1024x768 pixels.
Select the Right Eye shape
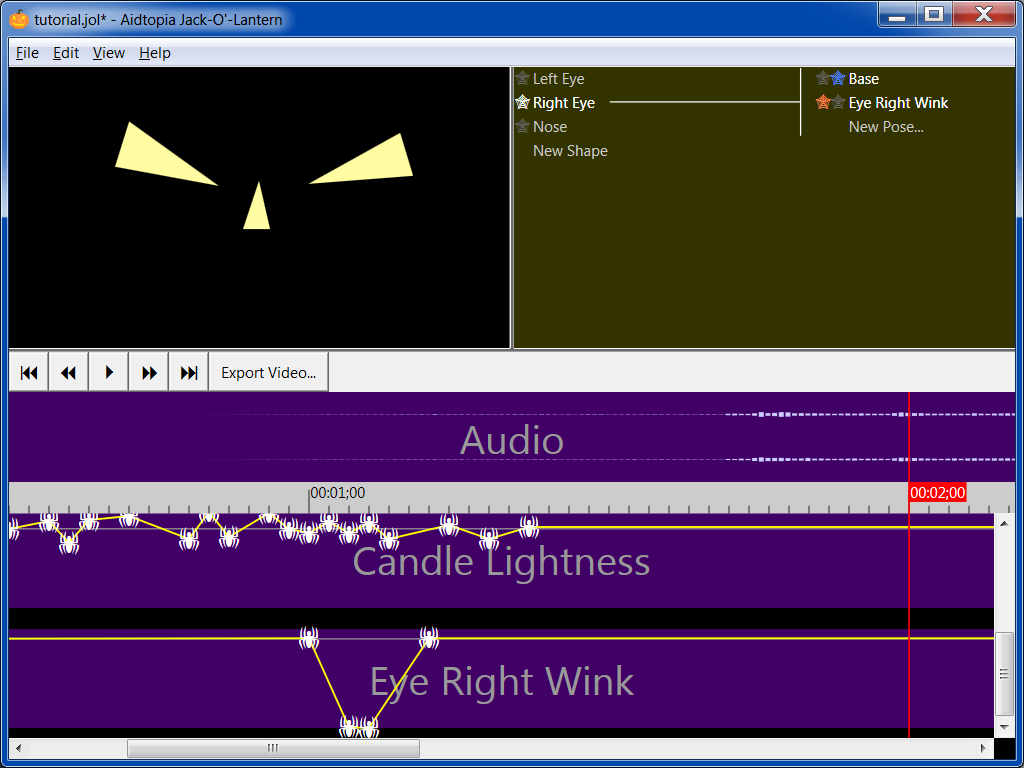pos(564,103)
